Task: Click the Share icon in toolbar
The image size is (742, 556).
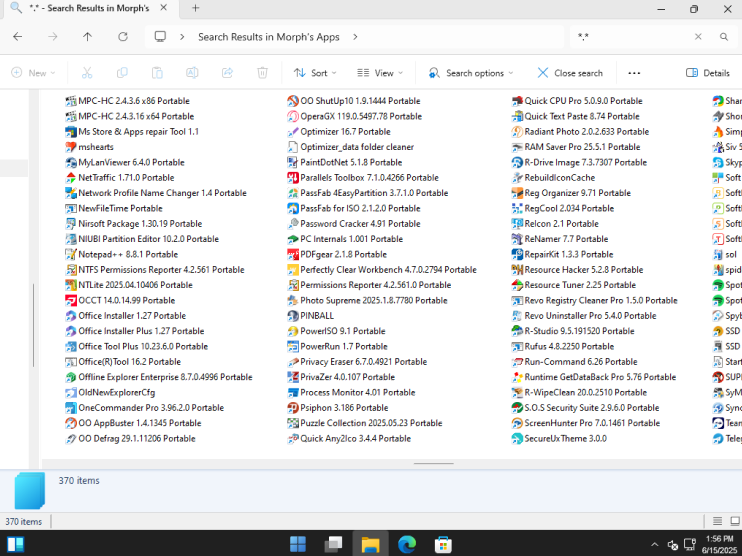Action: pyautogui.click(x=227, y=73)
